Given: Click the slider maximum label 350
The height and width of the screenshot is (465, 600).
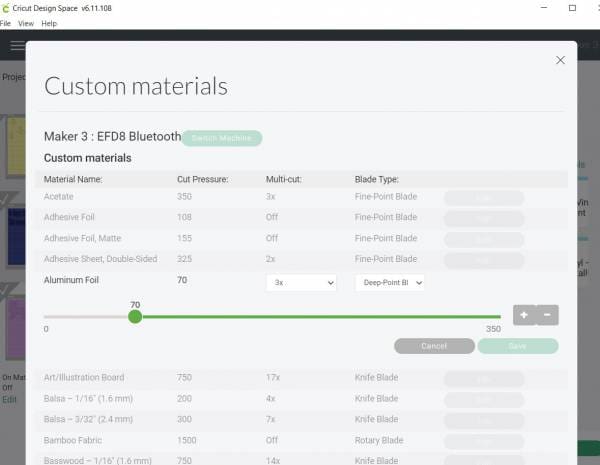Looking at the screenshot, I should pyautogui.click(x=493, y=329).
